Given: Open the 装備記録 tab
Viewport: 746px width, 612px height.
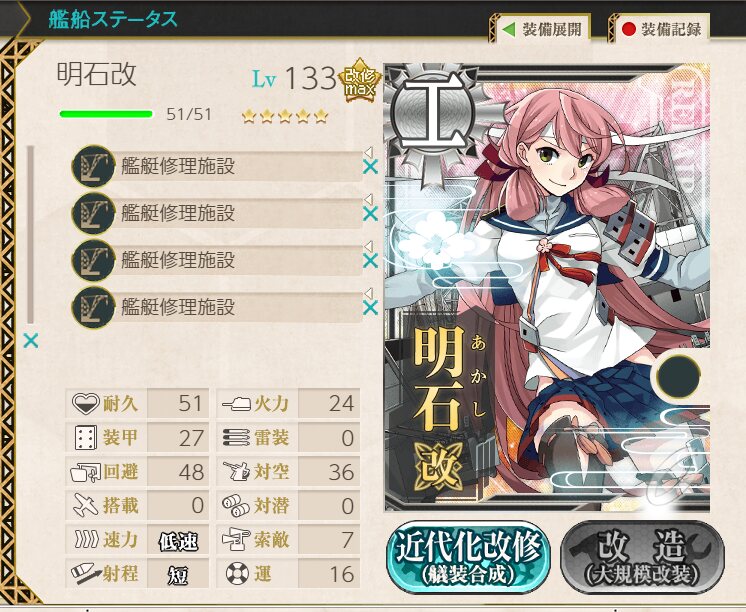Looking at the screenshot, I should [x=661, y=30].
